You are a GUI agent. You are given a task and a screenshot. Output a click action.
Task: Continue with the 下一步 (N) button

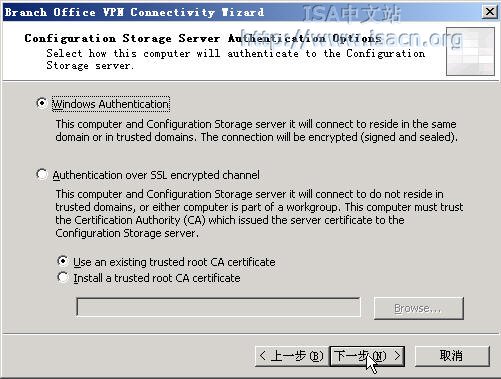click(367, 356)
